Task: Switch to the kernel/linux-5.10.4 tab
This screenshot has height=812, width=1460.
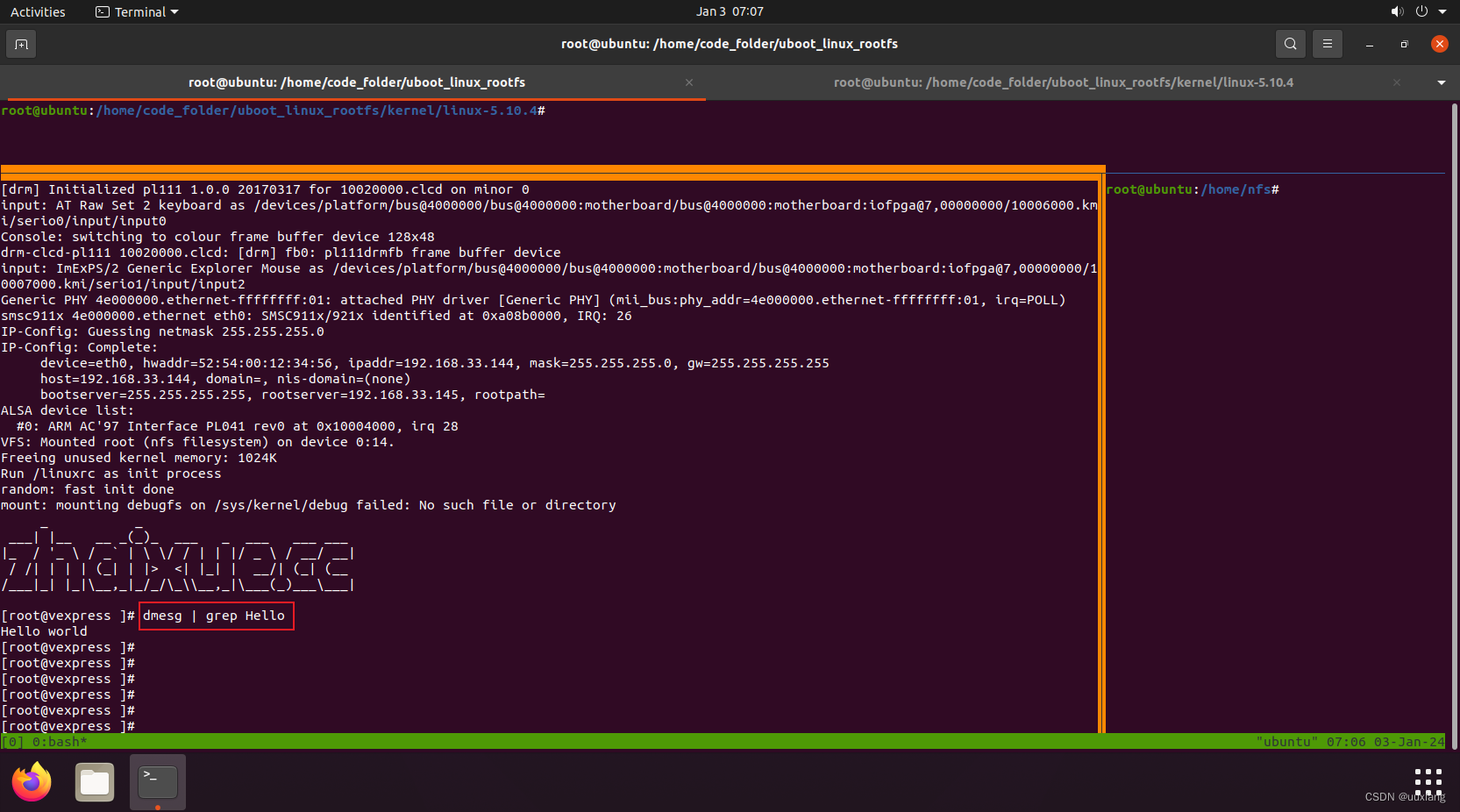Action: 1064,82
